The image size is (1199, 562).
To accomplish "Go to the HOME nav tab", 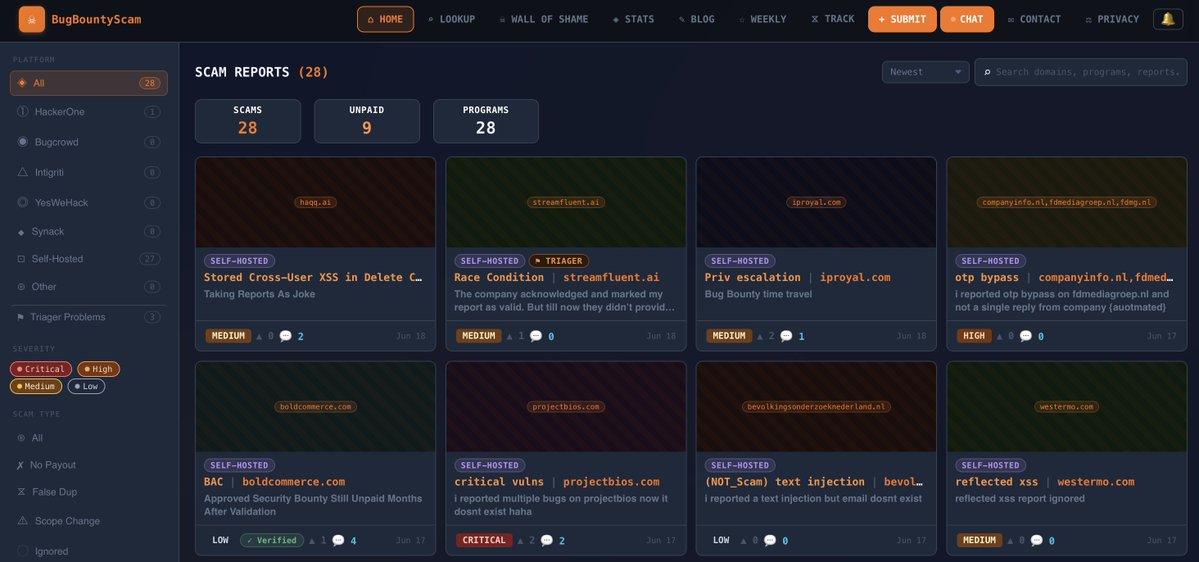I will [385, 19].
